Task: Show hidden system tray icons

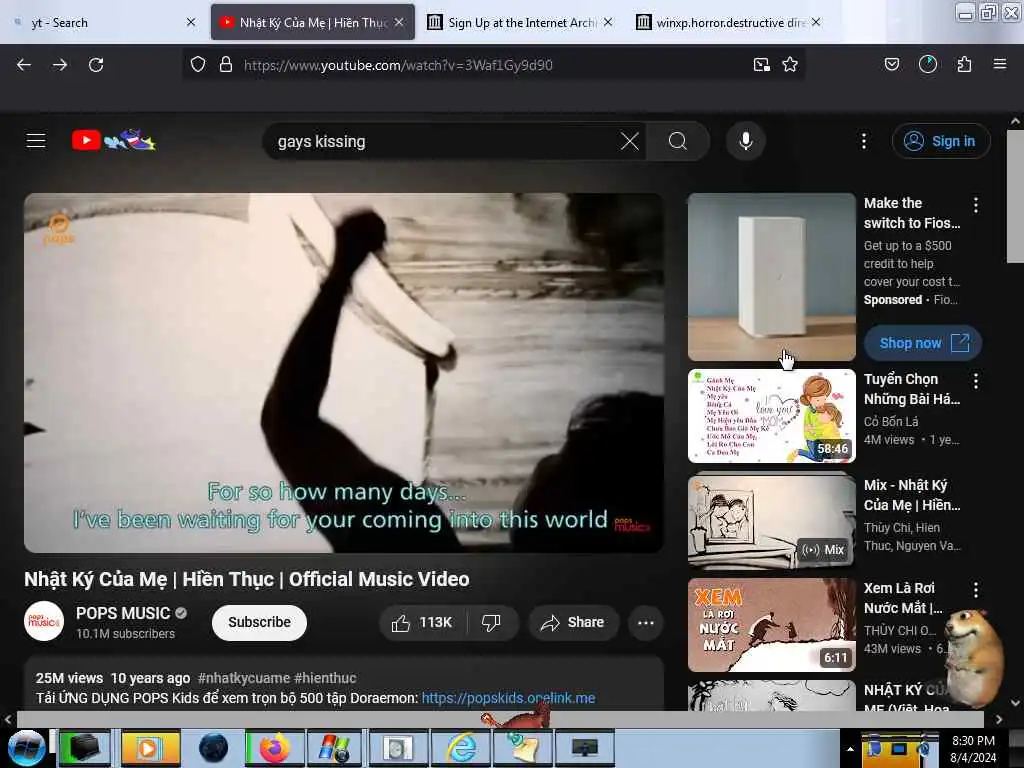Action: [x=850, y=749]
